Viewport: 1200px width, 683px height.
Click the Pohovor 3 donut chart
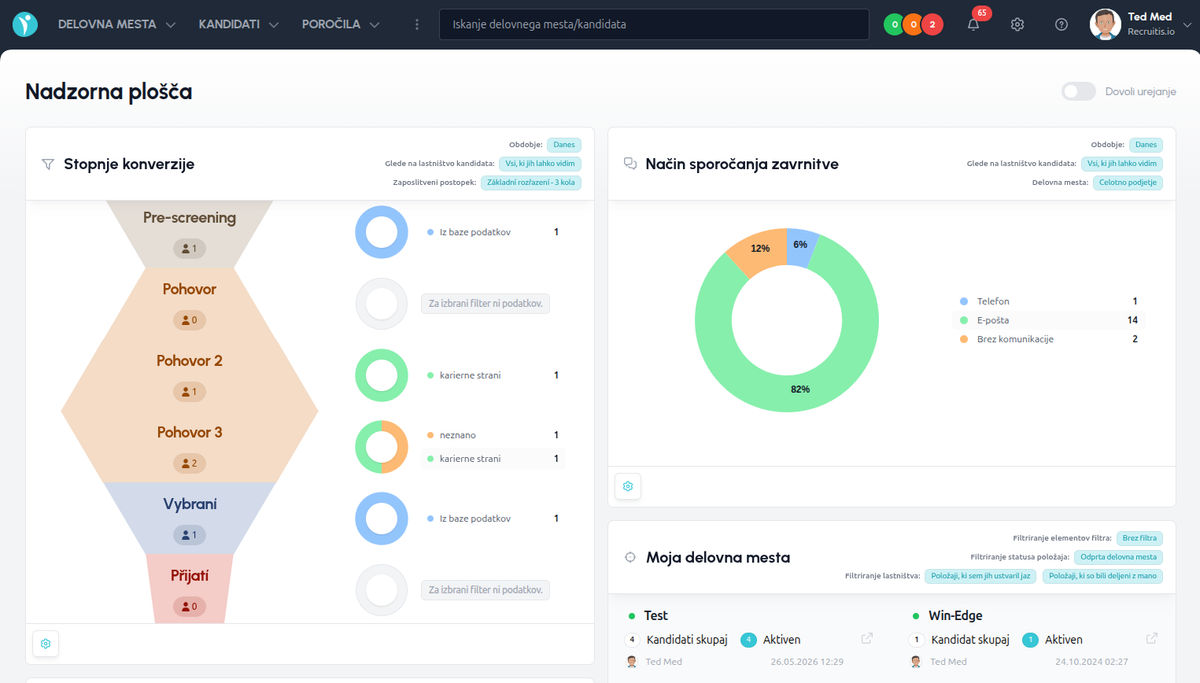coord(381,447)
